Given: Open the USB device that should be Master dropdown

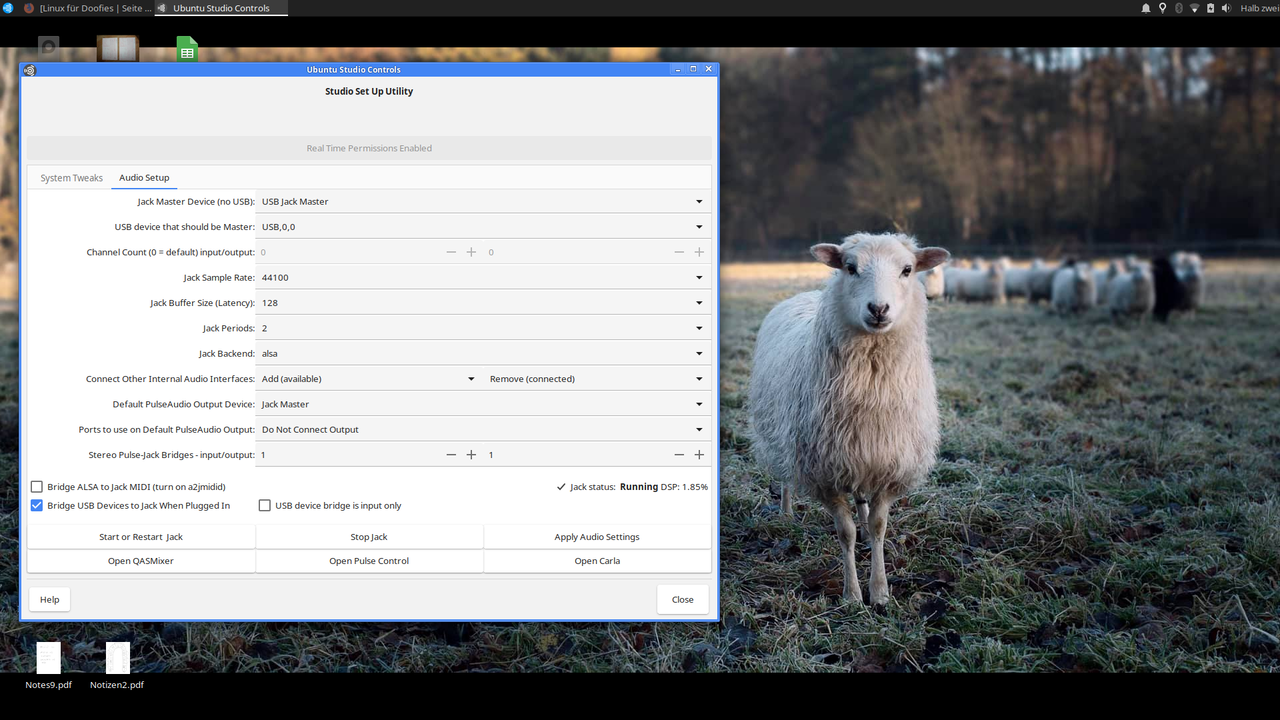Looking at the screenshot, I should [x=483, y=227].
